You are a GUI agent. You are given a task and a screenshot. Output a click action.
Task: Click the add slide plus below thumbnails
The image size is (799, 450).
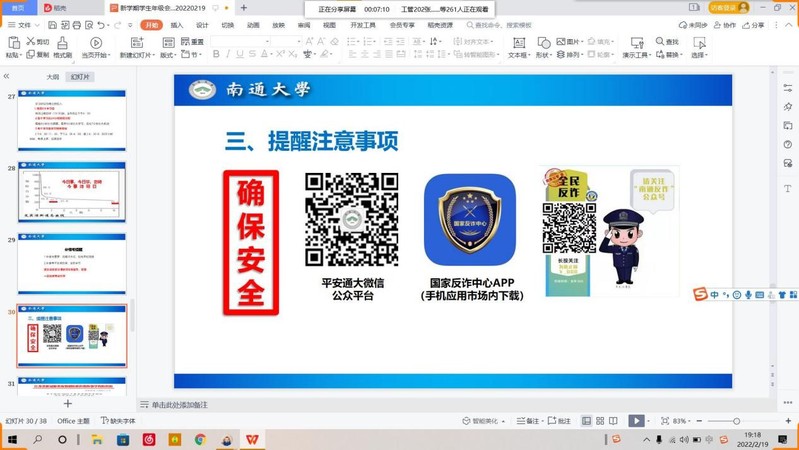pos(67,404)
